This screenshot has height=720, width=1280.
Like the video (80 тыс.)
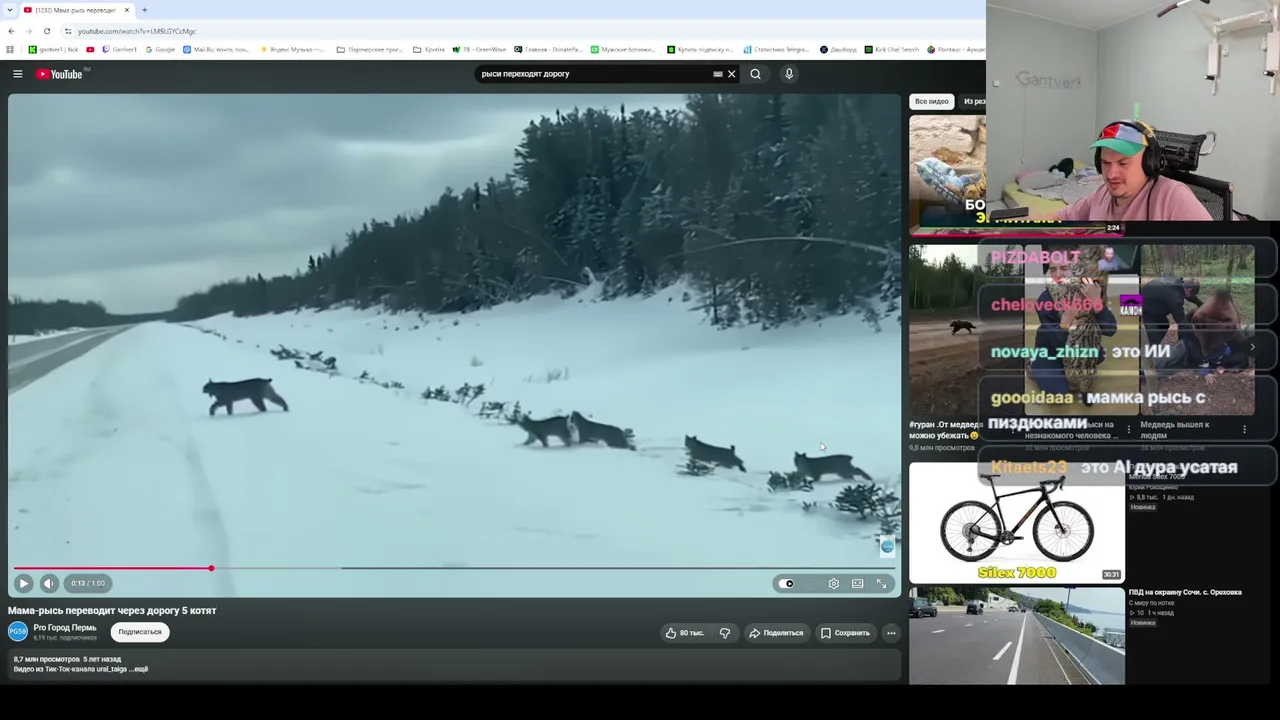pos(685,633)
